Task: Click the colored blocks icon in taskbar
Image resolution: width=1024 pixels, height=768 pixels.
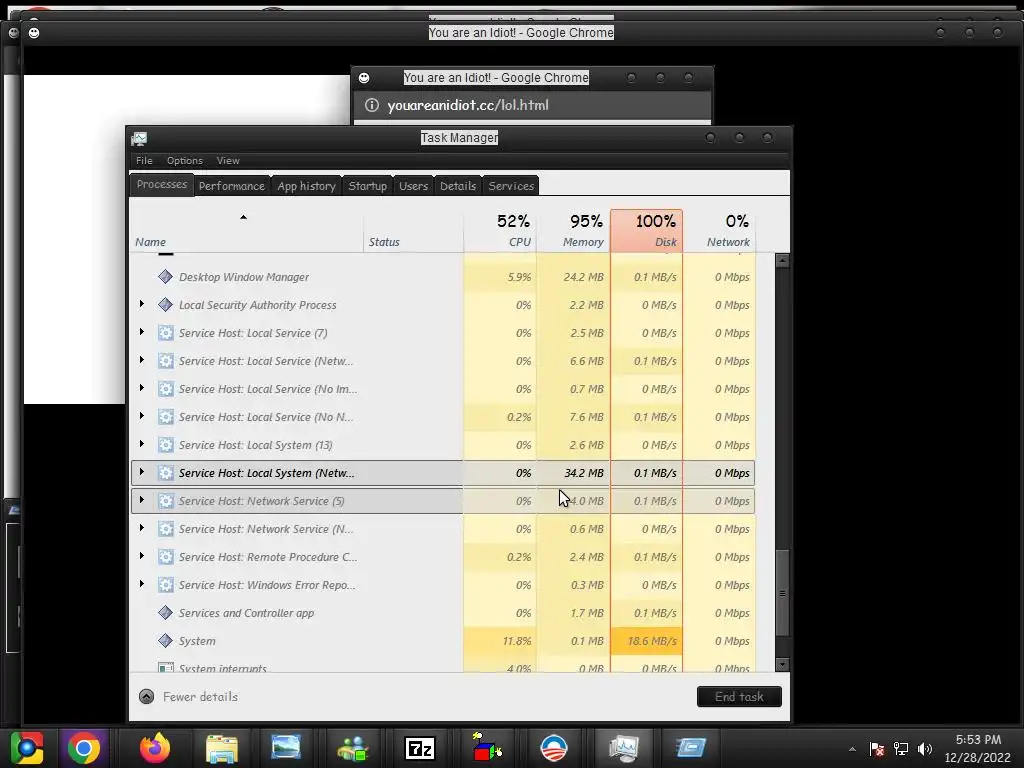Action: tap(487, 747)
